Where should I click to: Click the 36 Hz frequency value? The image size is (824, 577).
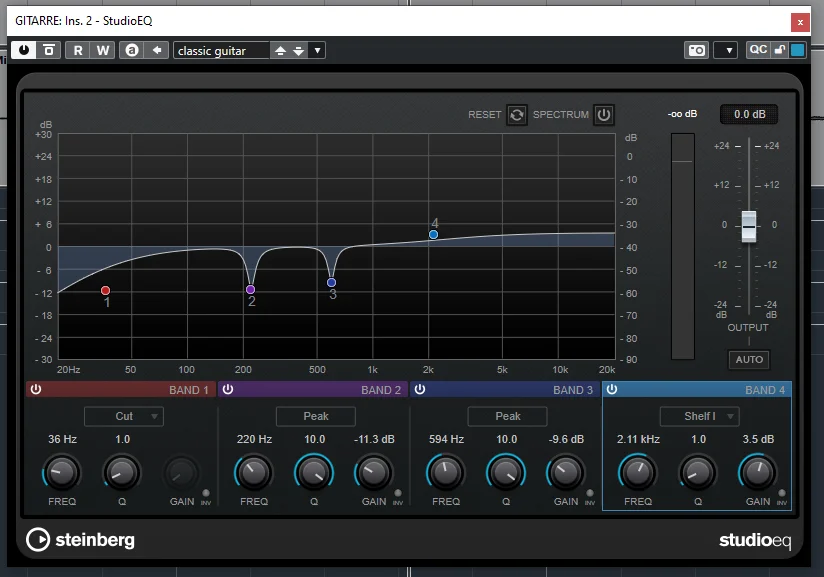point(63,439)
